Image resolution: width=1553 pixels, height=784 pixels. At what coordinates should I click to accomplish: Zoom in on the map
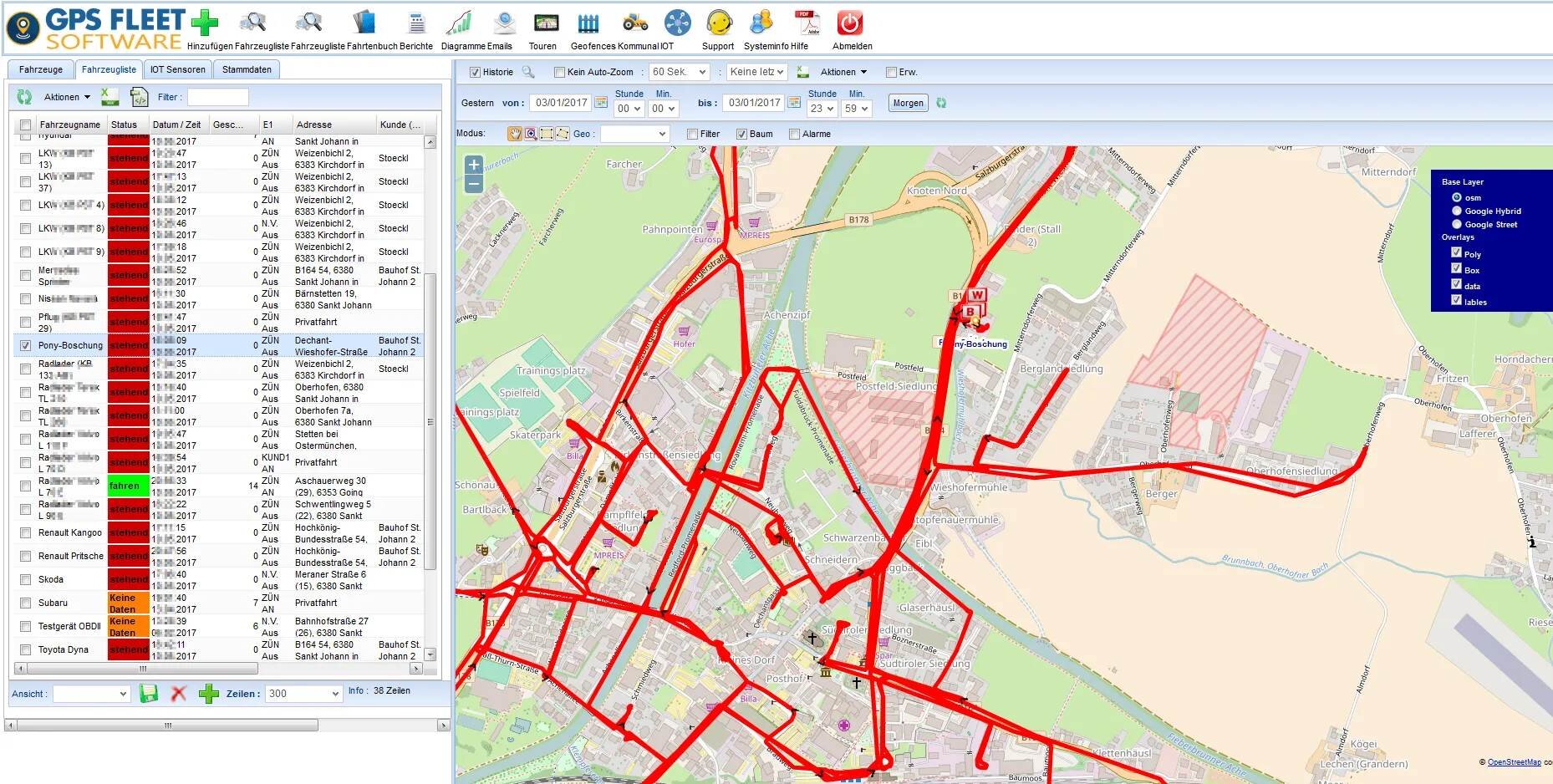click(474, 165)
